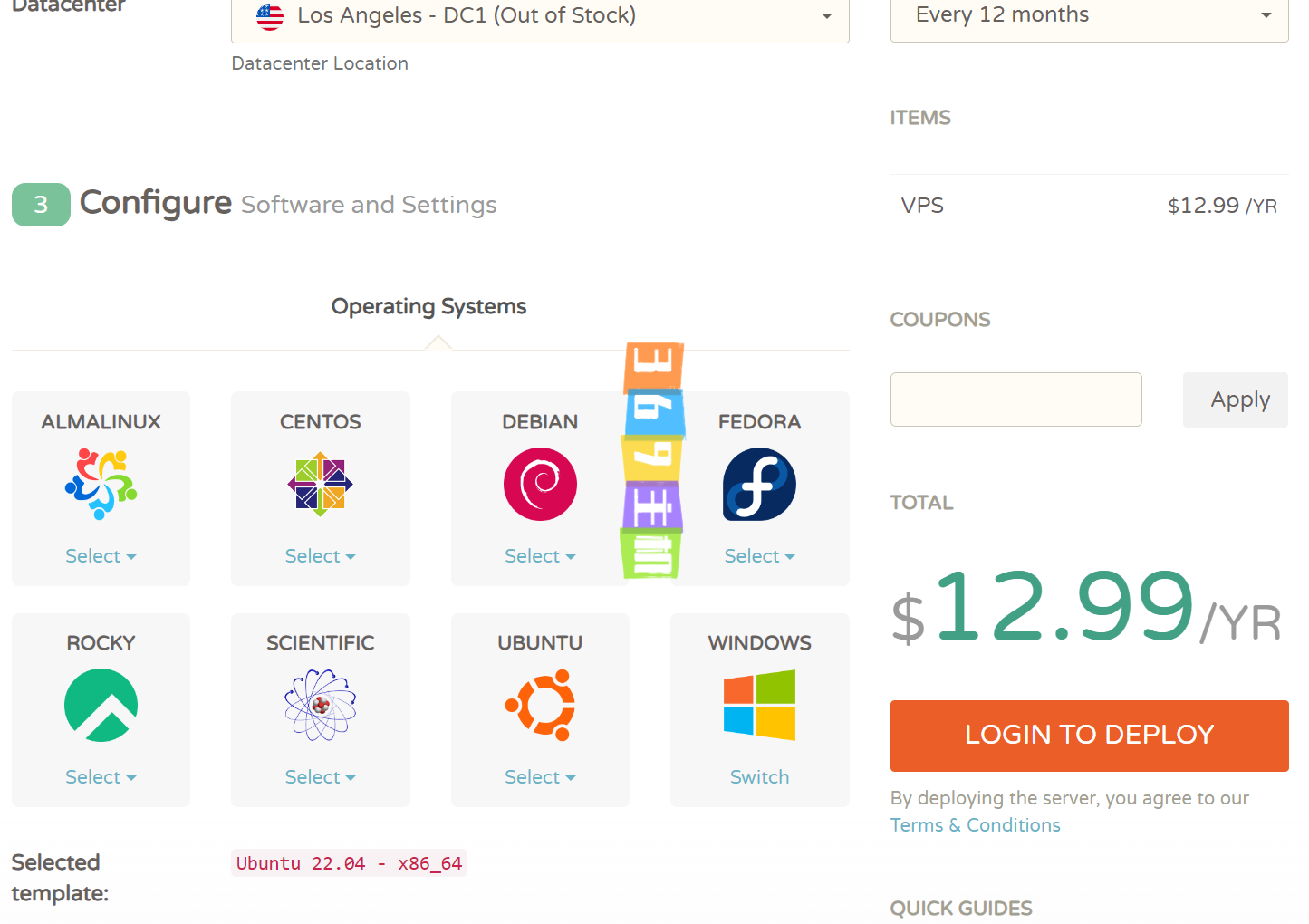1309x924 pixels.
Task: Click the Windows logo icon
Action: [x=759, y=706]
